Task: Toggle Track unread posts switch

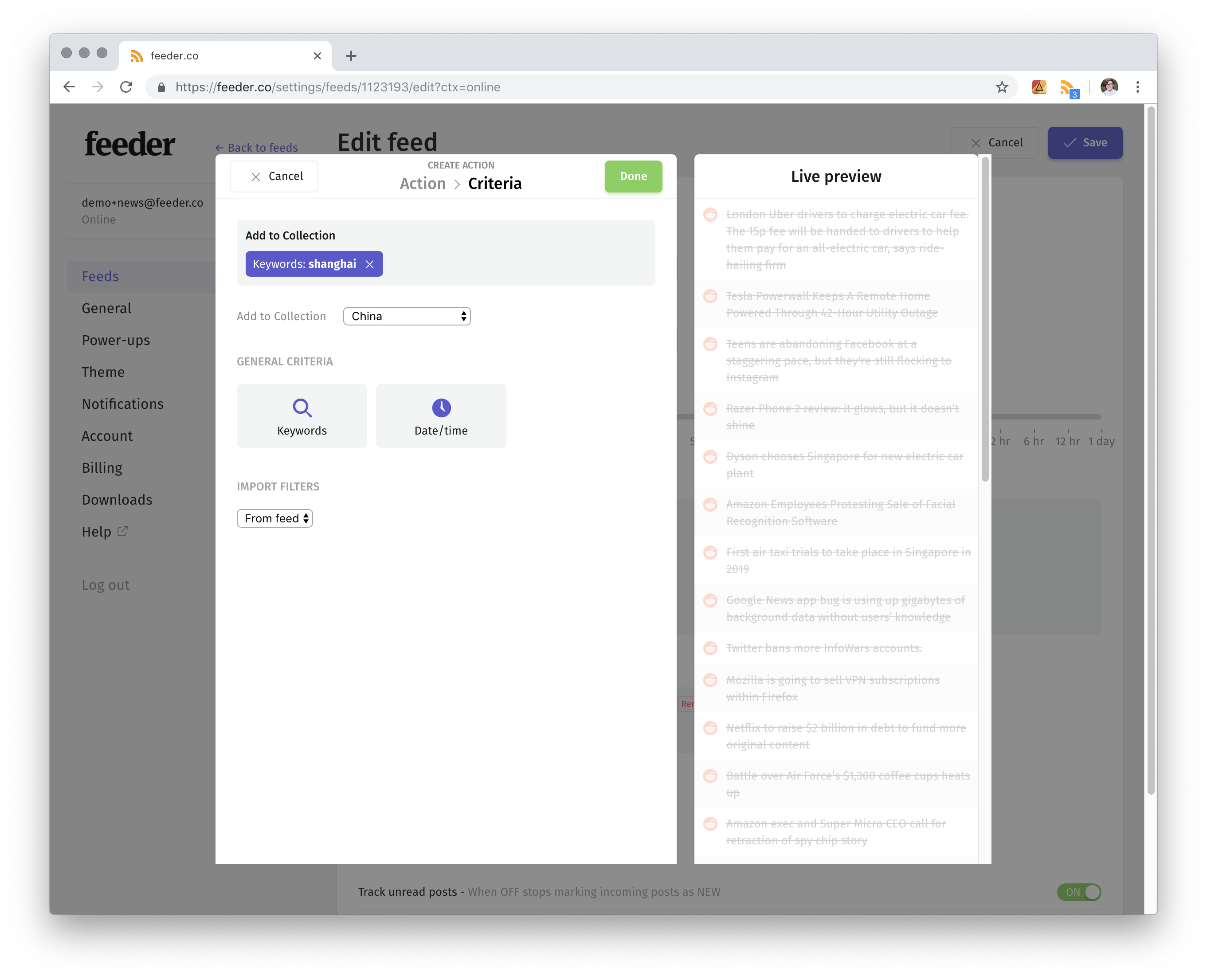Action: click(x=1078, y=892)
